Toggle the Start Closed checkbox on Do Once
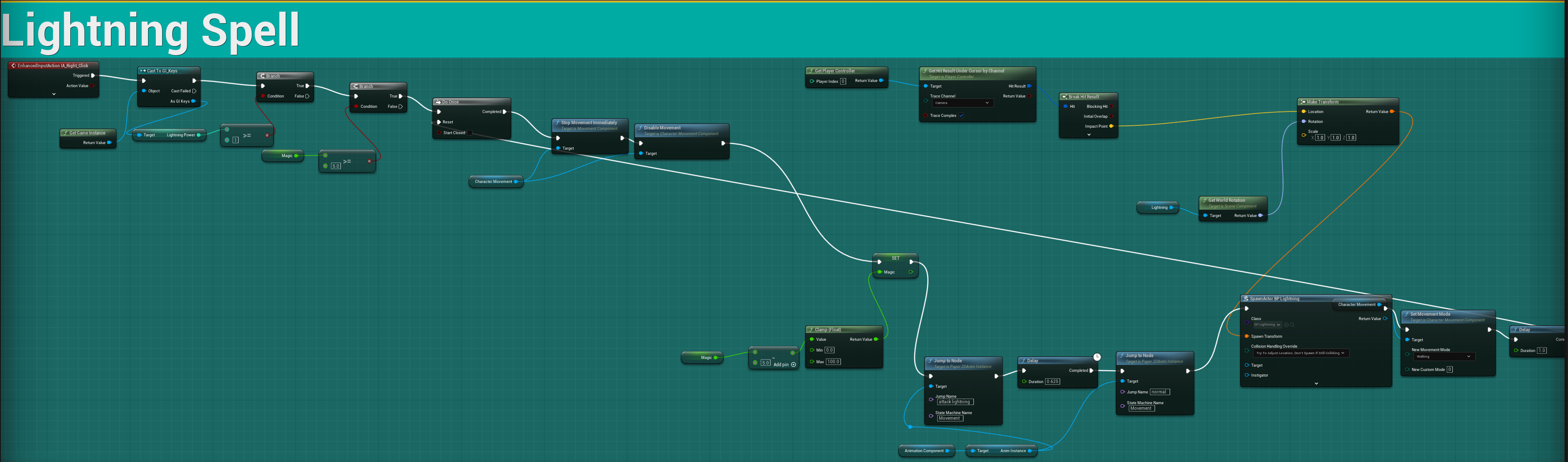The width and height of the screenshot is (1568, 462). coord(469,133)
